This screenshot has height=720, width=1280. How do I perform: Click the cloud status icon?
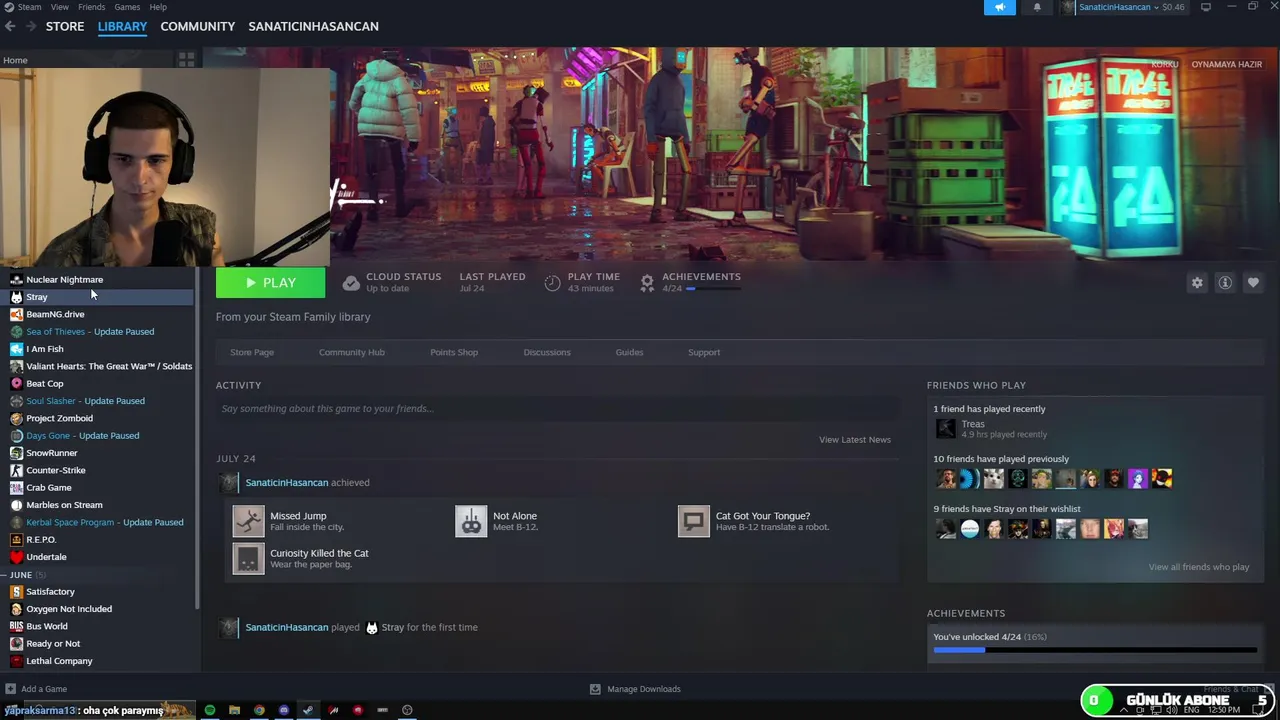[351, 283]
